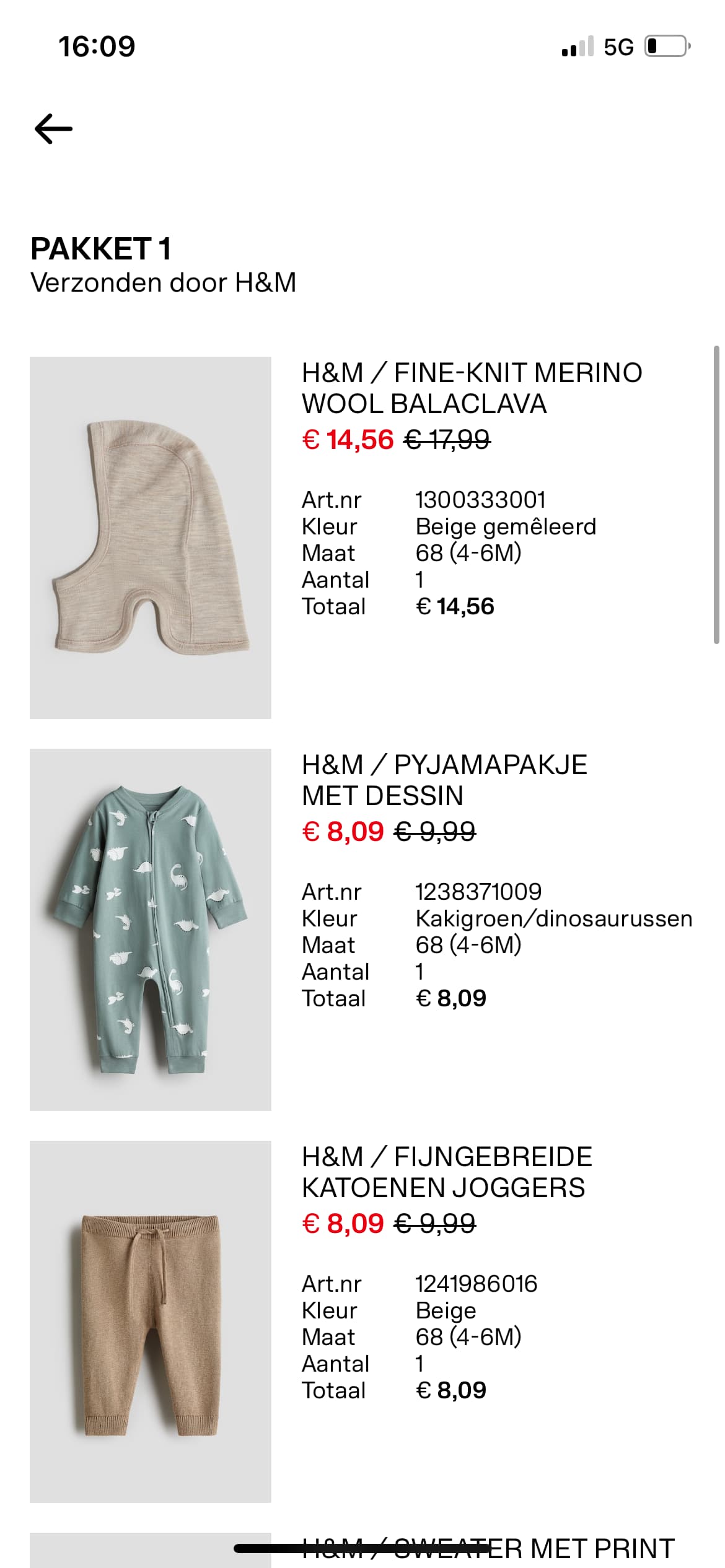Tap the back arrow icon
The height and width of the screenshot is (1568, 725).
pos(53,129)
